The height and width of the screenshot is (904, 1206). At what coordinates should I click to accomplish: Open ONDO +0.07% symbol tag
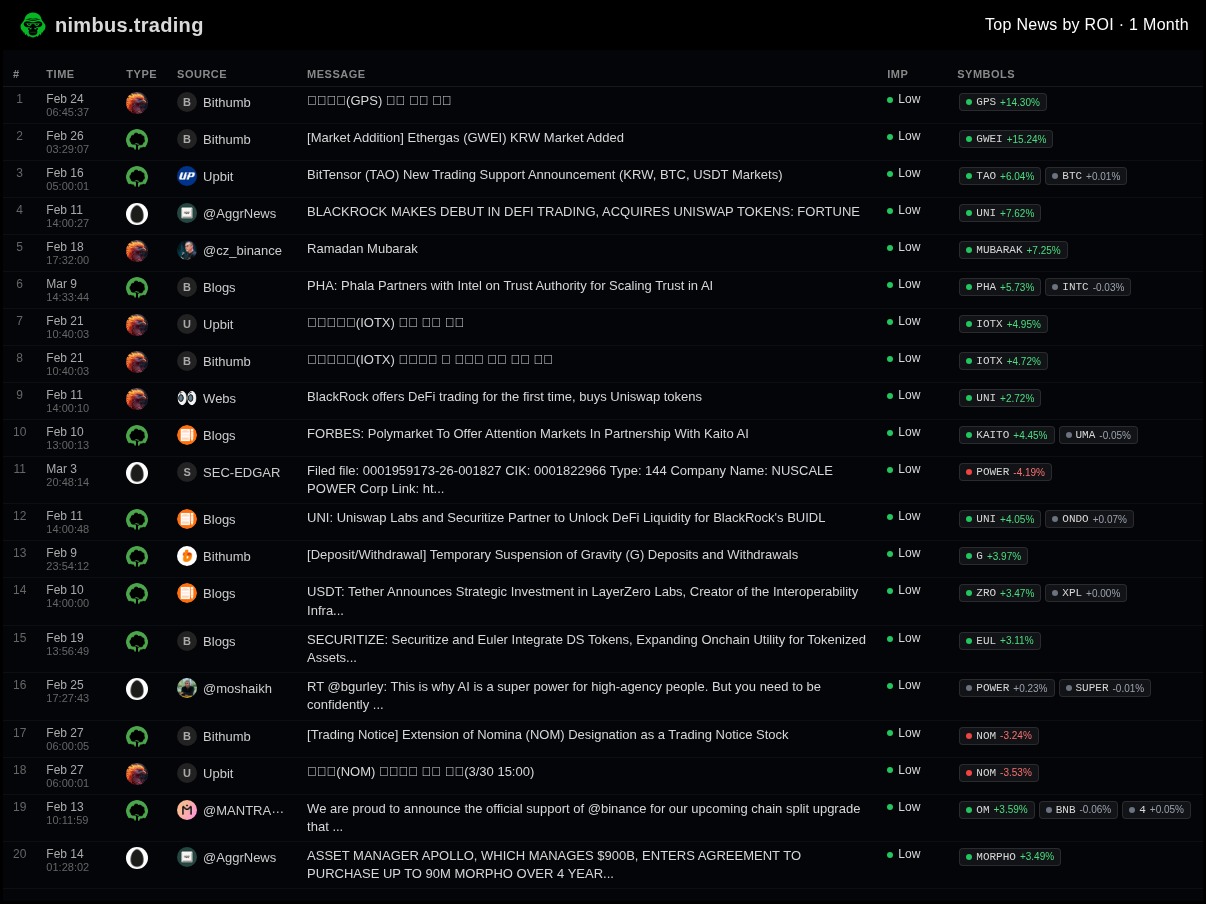pyautogui.click(x=1089, y=519)
